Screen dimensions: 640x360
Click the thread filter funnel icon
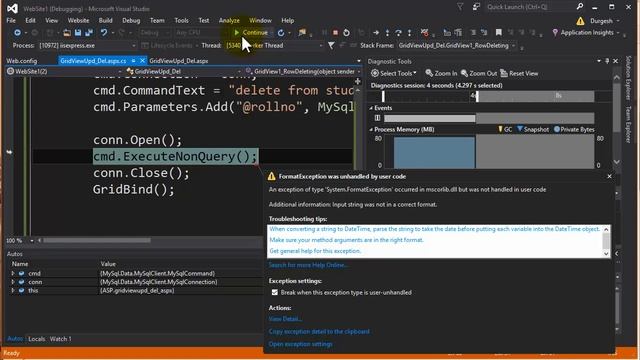pyautogui.click(x=331, y=46)
